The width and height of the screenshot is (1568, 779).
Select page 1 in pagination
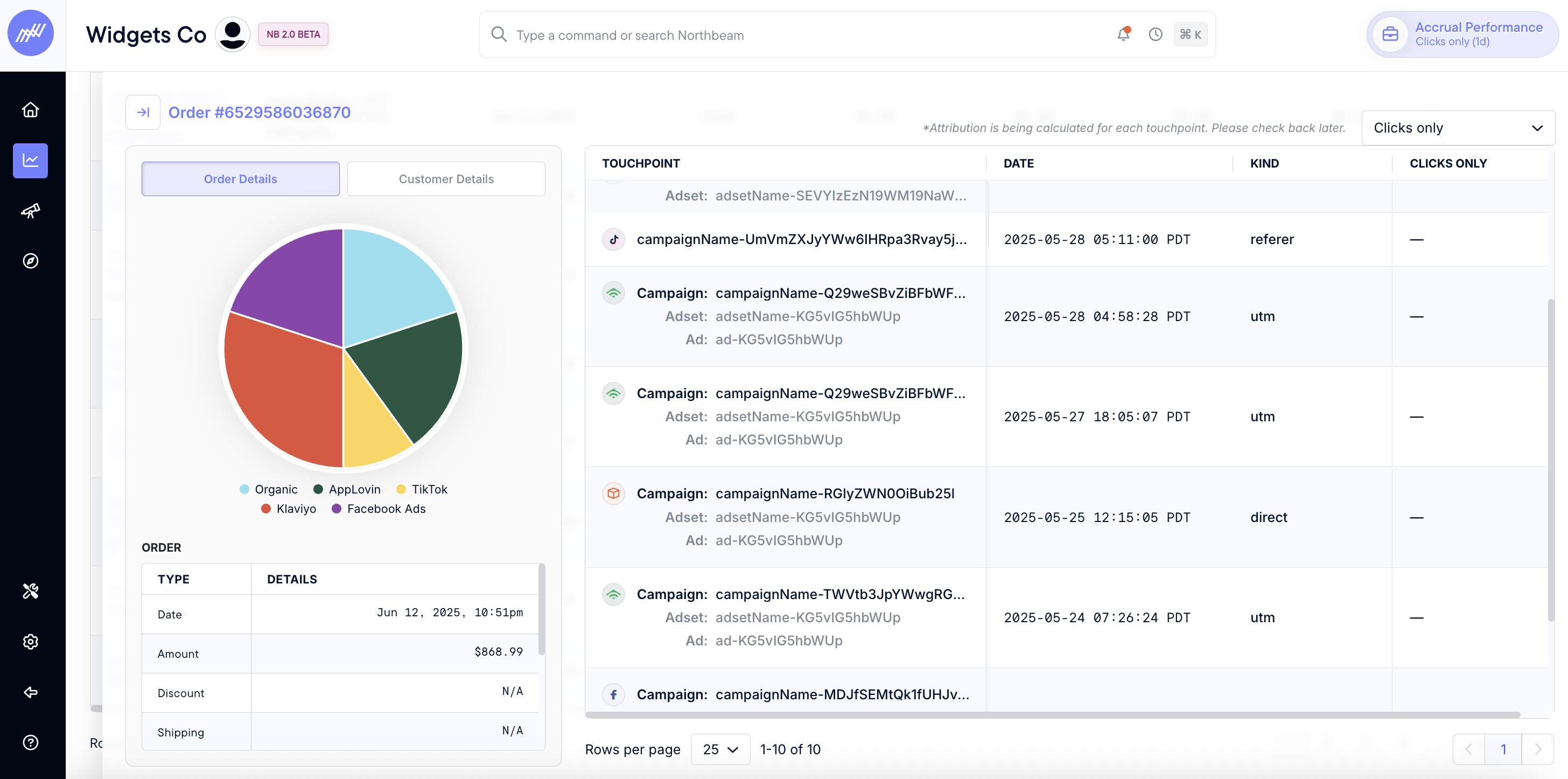click(1503, 749)
